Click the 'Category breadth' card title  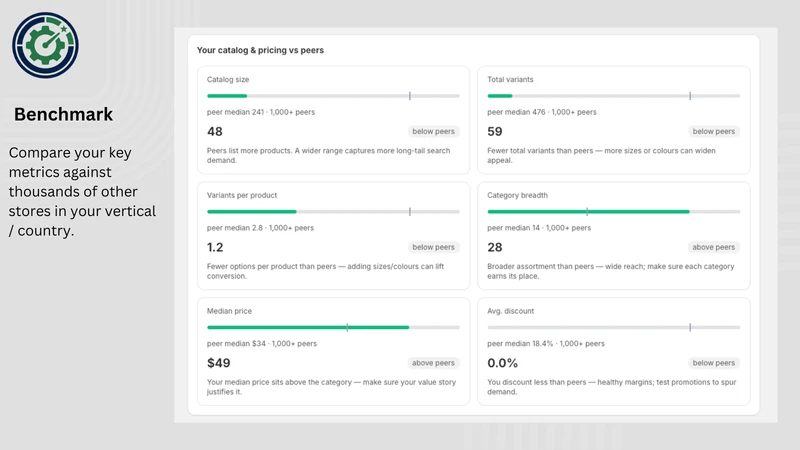click(x=517, y=195)
